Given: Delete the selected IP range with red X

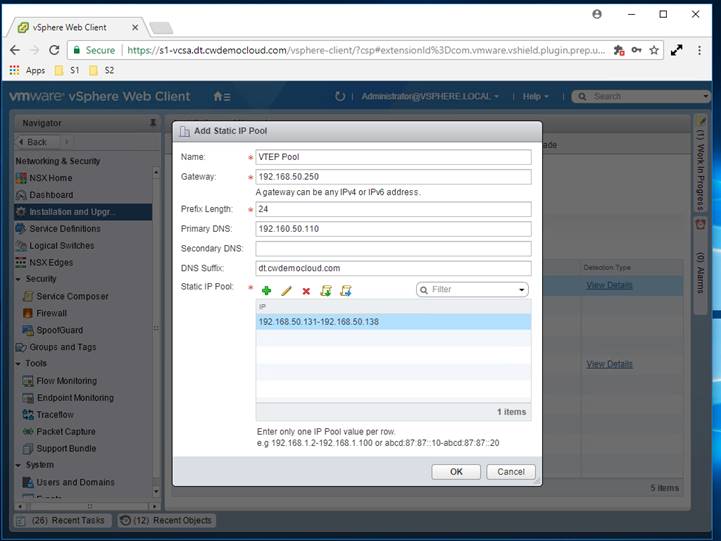Looking at the screenshot, I should point(306,291).
